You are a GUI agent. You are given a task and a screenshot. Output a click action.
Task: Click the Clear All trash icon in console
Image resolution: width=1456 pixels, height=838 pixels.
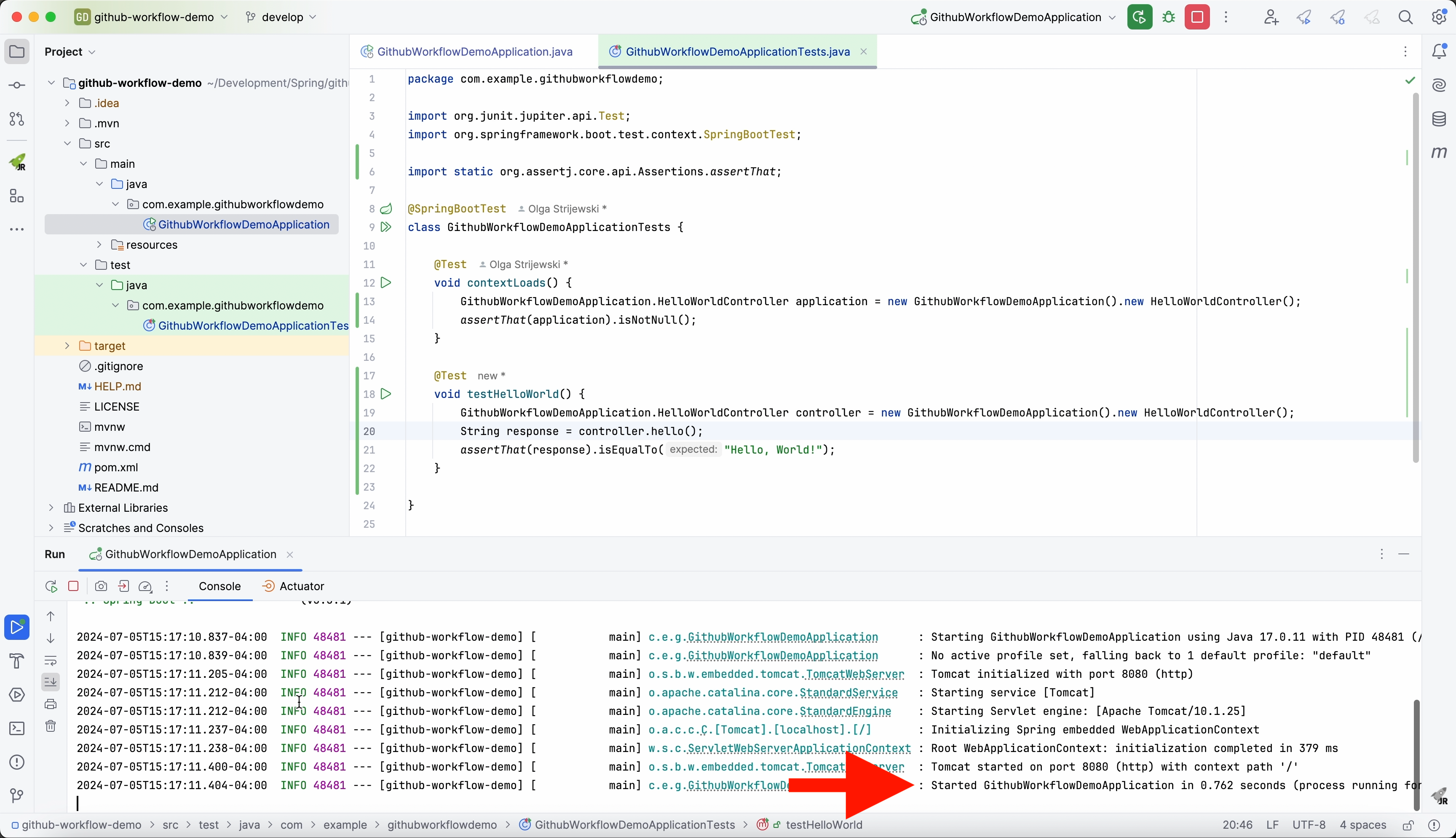point(51,726)
